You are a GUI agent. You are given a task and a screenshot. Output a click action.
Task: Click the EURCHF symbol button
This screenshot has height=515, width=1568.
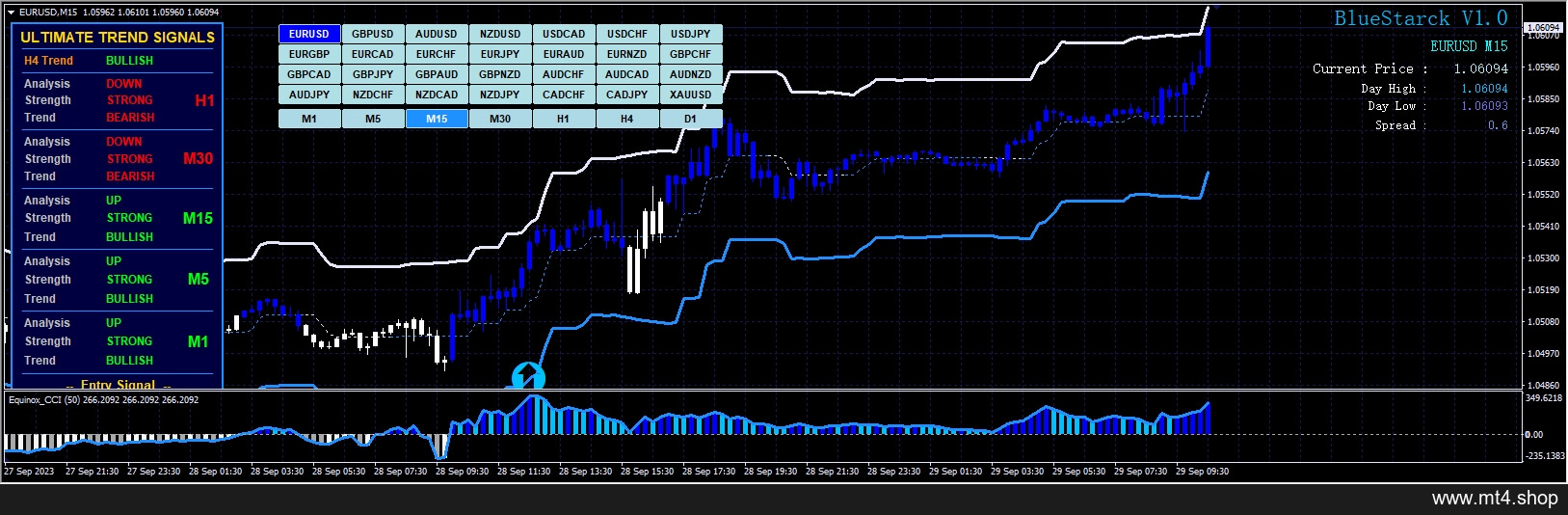pos(437,54)
